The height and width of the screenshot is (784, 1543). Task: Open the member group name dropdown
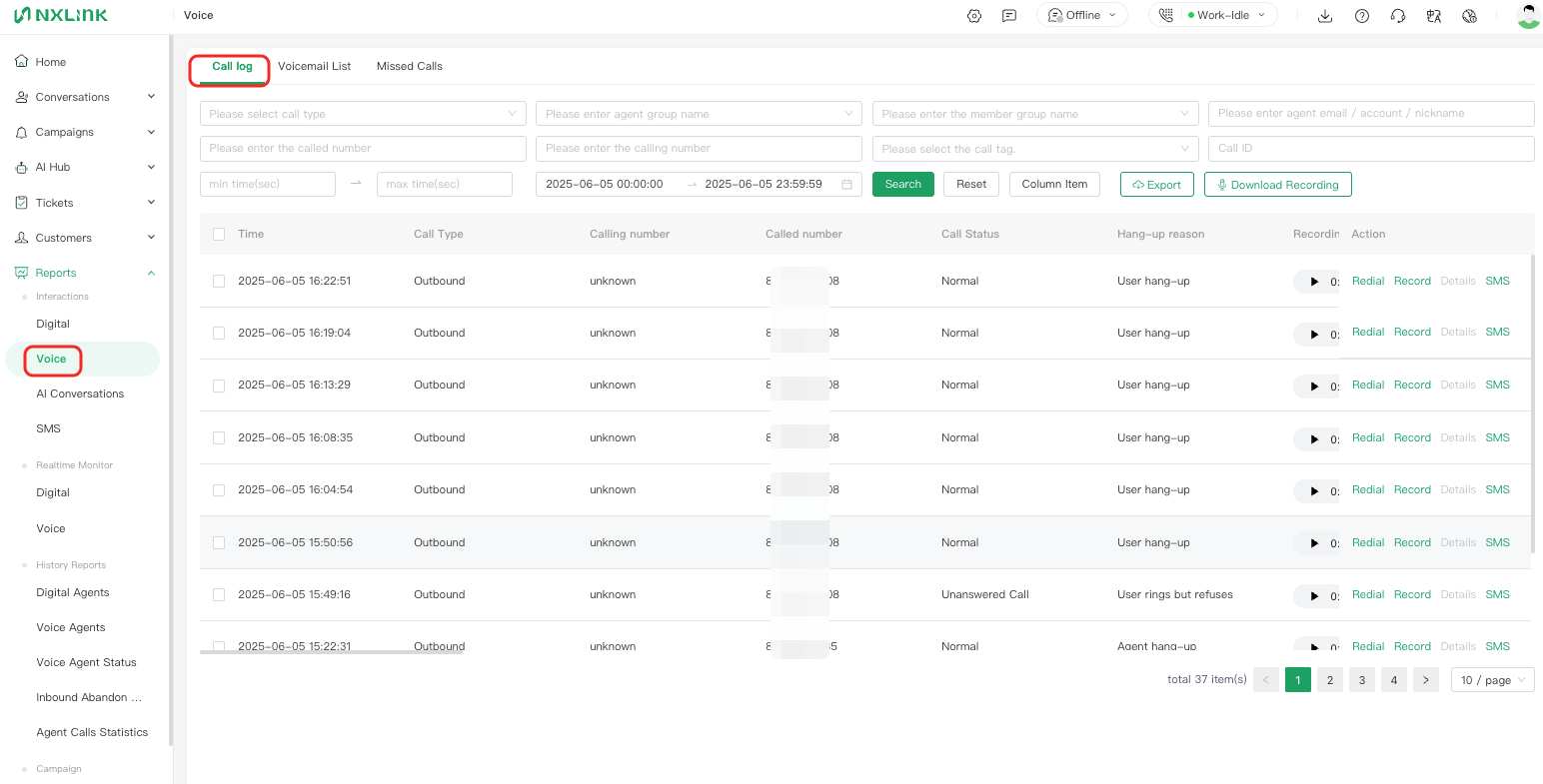pyautogui.click(x=1035, y=114)
